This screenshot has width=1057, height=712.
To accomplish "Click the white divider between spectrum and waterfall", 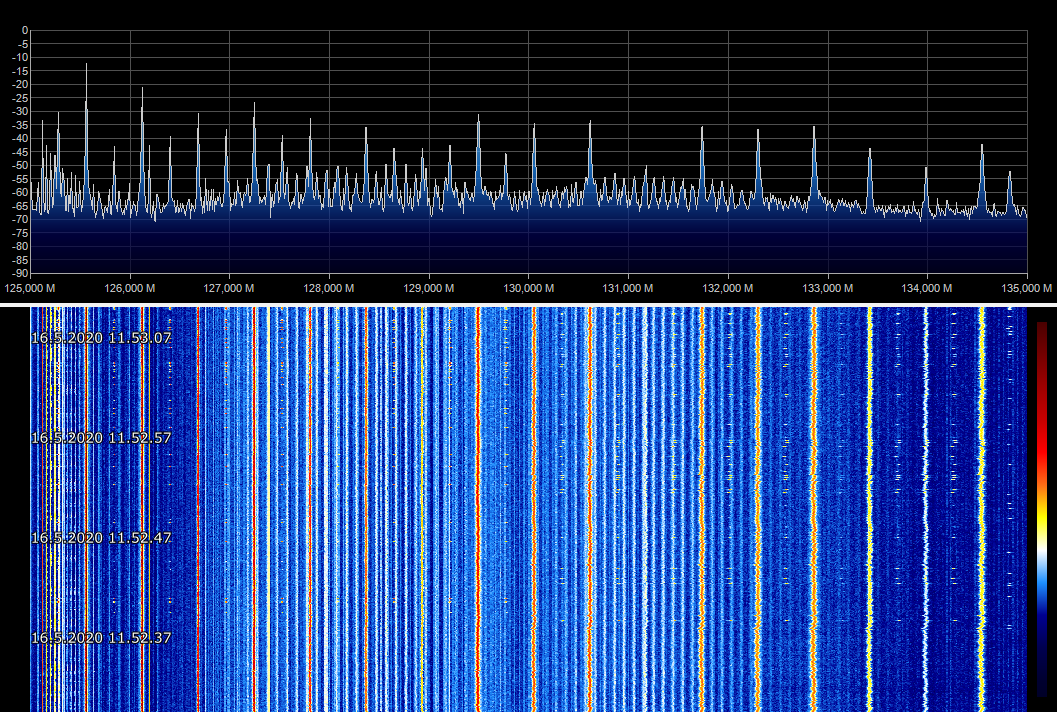I will pyautogui.click(x=528, y=303).
